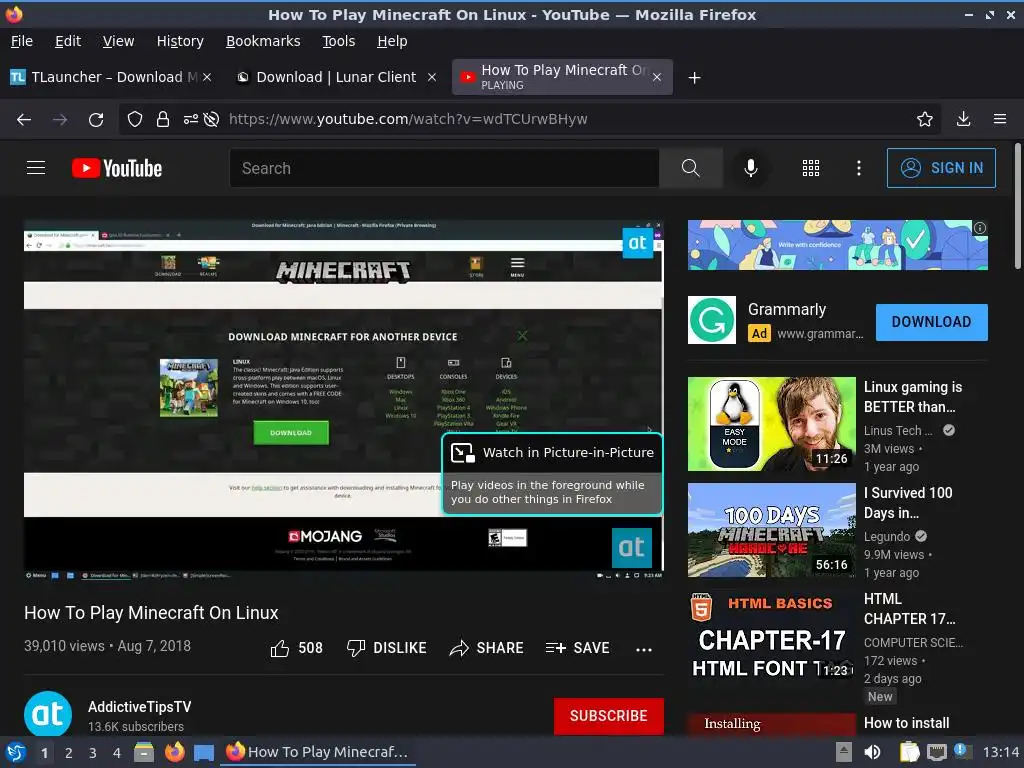This screenshot has width=1024, height=768.
Task: Open the View menu
Action: [x=118, y=41]
